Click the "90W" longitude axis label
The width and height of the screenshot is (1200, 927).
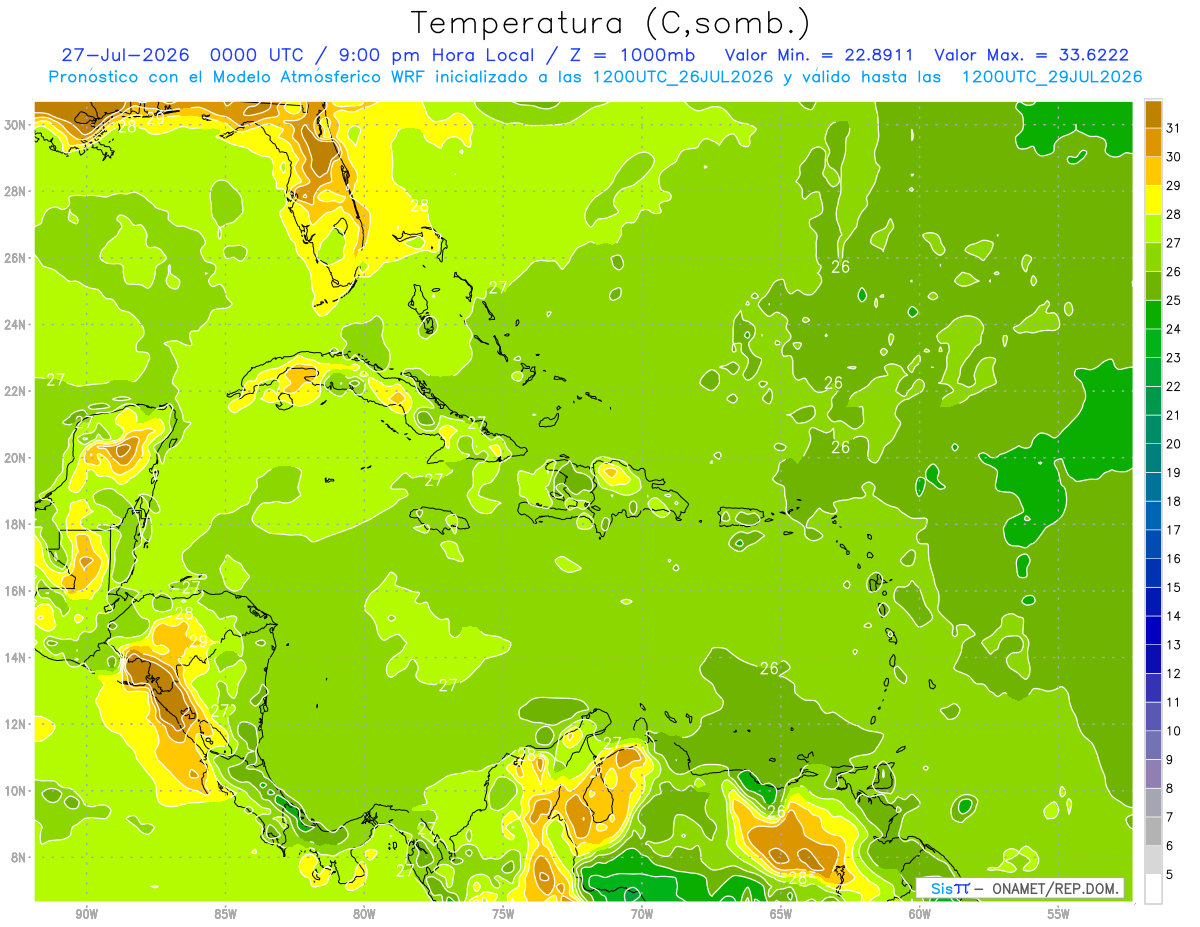coord(87,914)
